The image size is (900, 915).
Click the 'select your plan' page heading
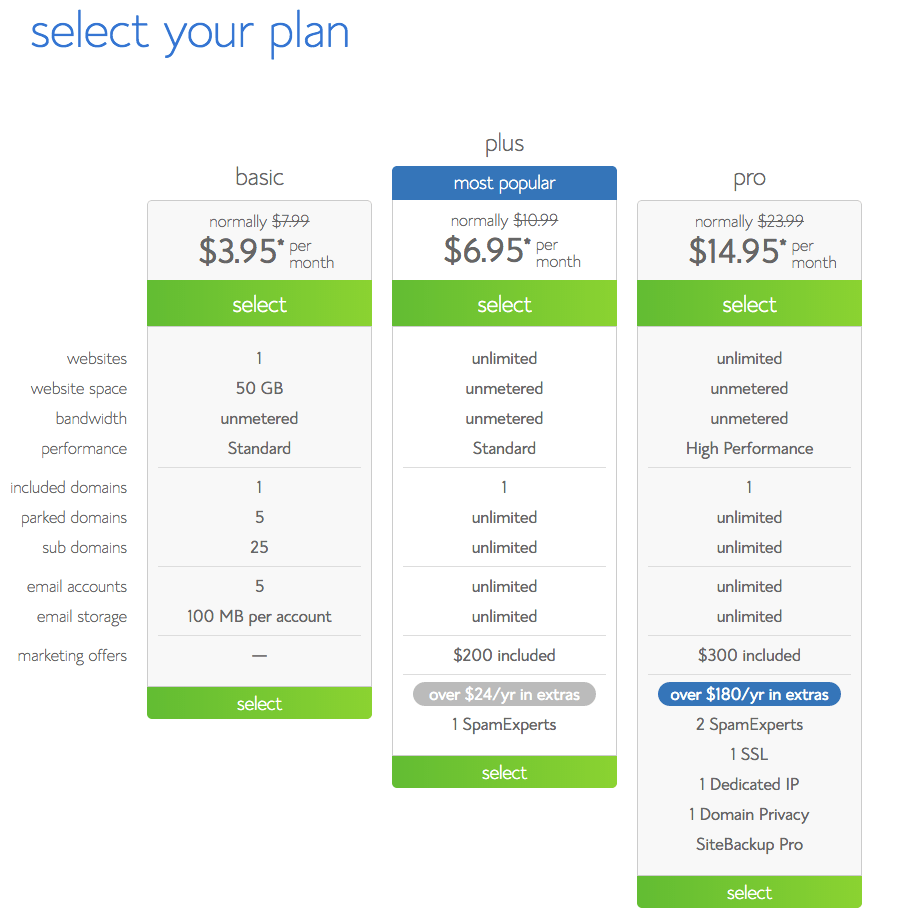point(190,32)
